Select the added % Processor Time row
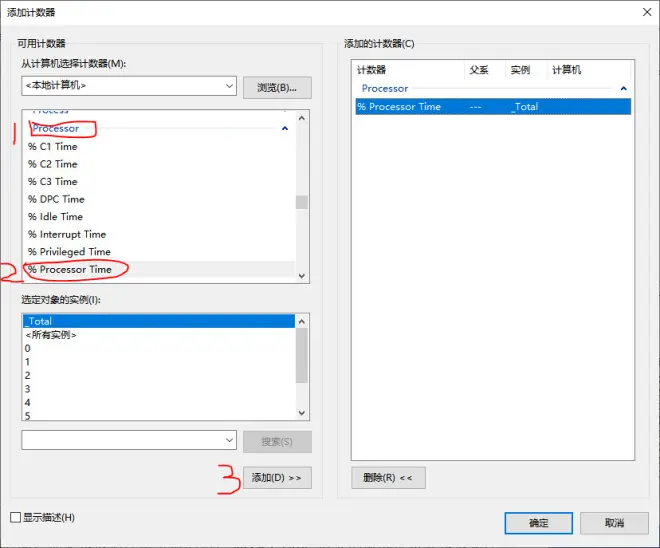Screen dimensions: 660x548 493,106
